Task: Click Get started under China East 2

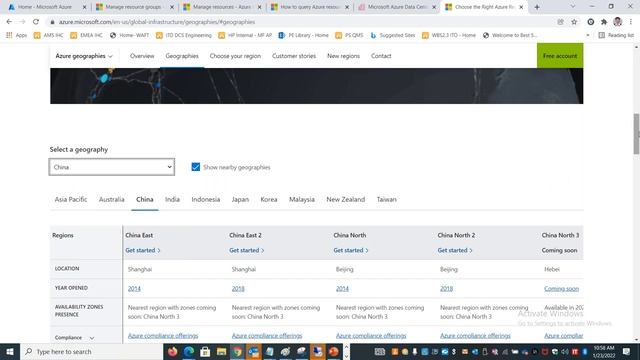Action: click(x=247, y=250)
